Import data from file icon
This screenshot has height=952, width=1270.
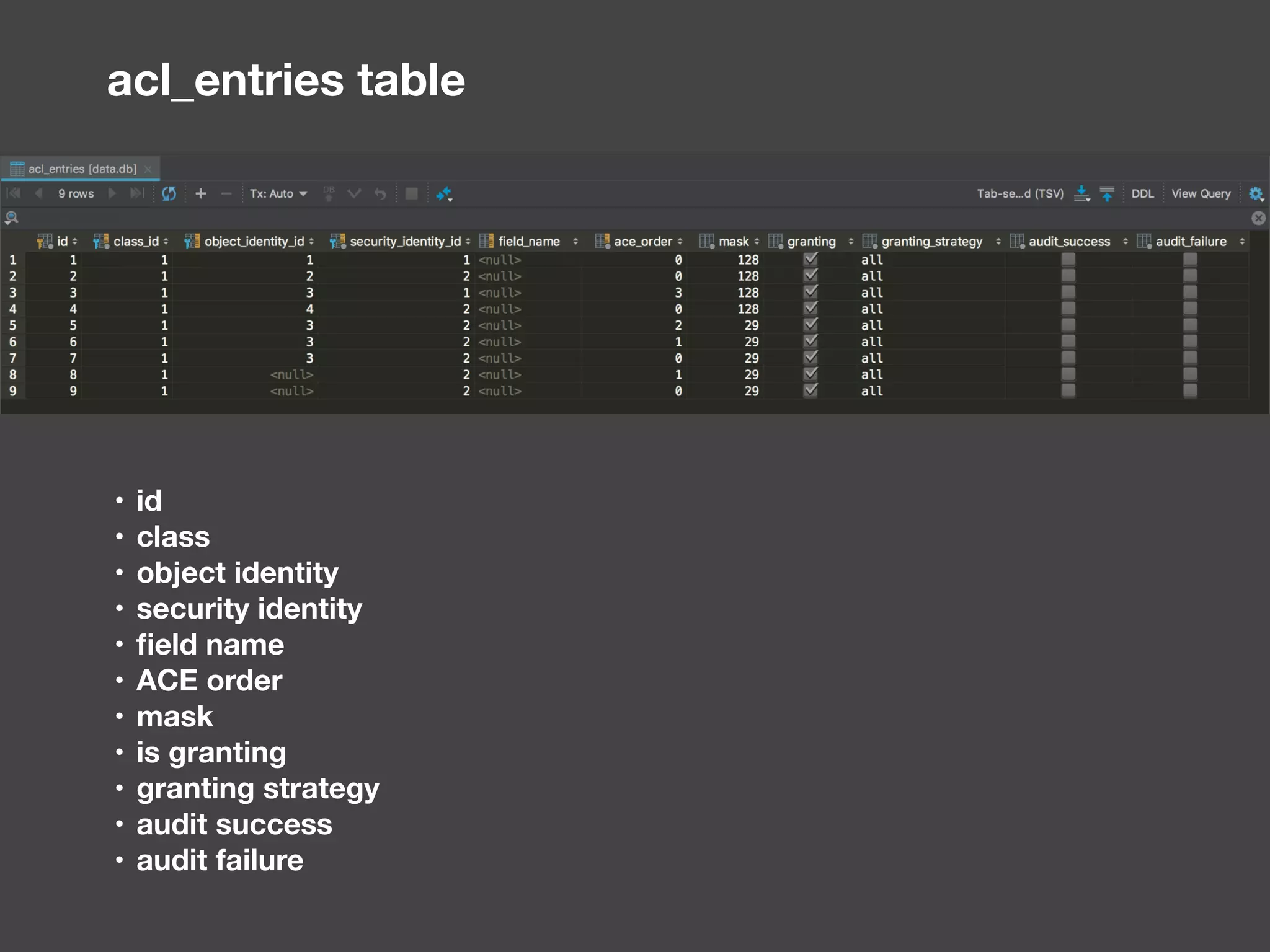coord(1107,194)
